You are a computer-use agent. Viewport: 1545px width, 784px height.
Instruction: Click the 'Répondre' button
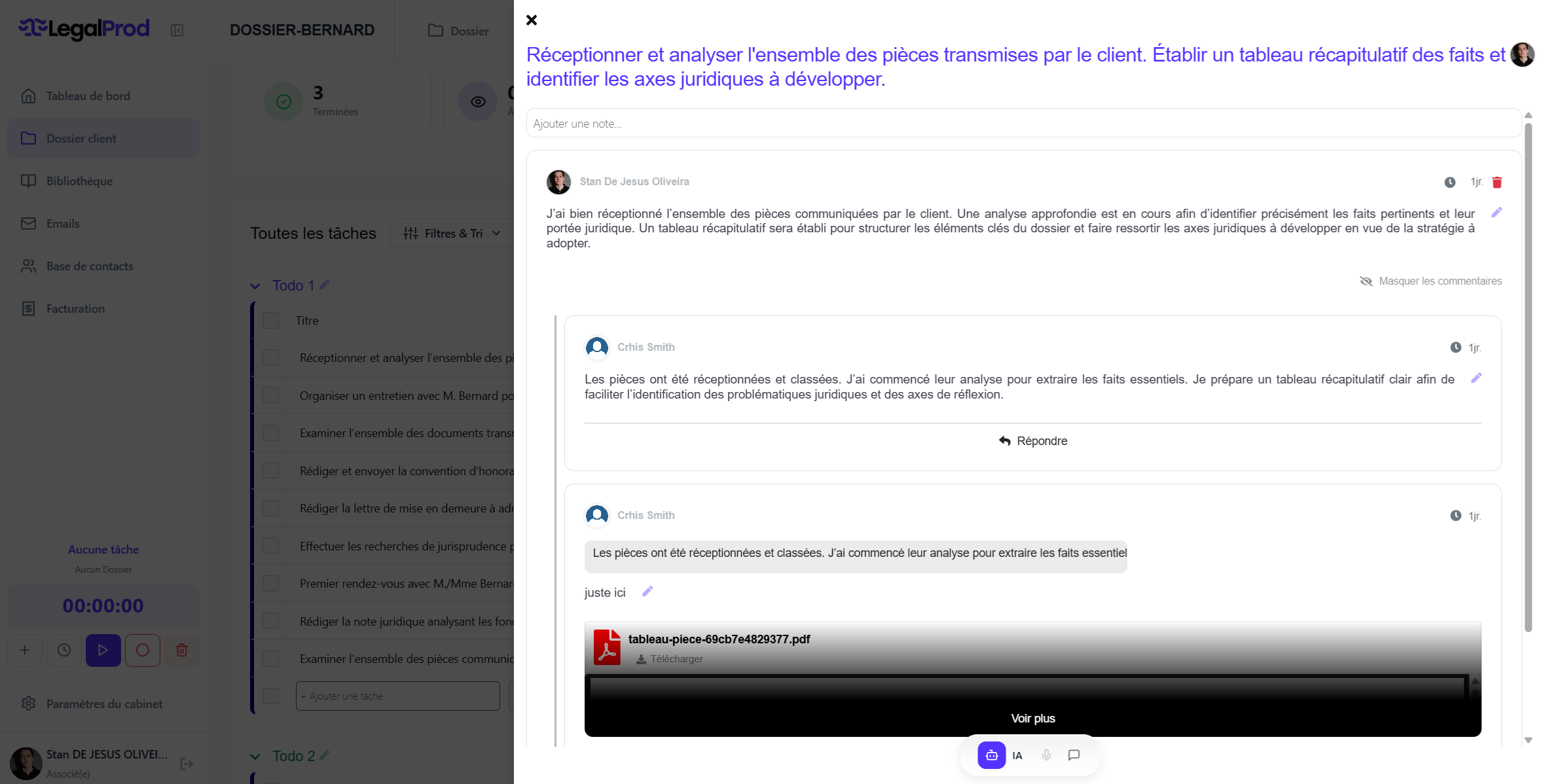[x=1033, y=440]
